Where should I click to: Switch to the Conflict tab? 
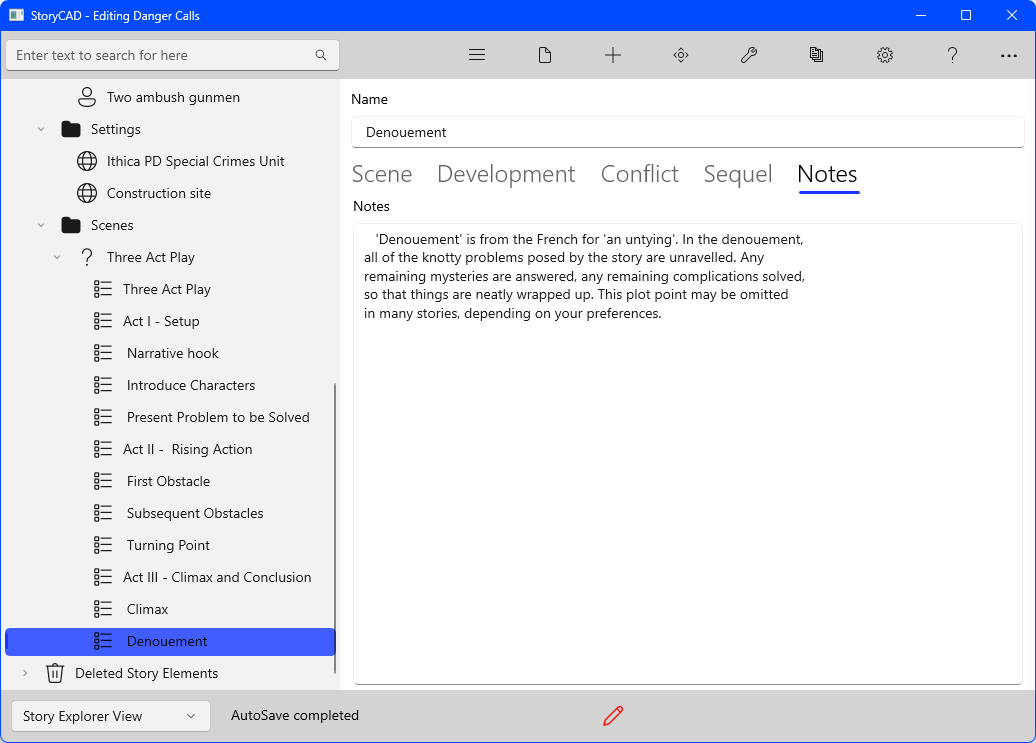pos(639,174)
